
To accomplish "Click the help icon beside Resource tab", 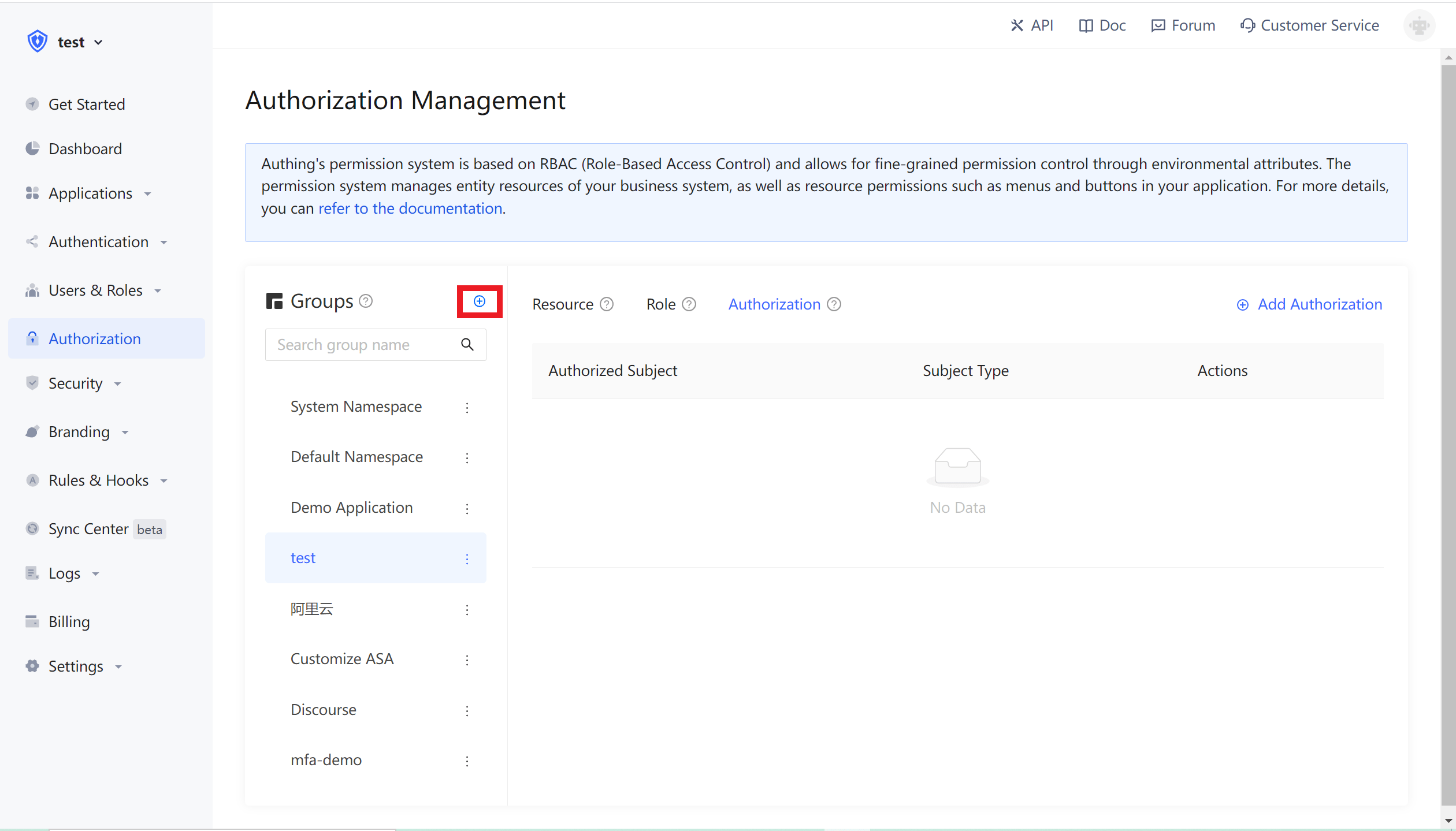I will (606, 304).
